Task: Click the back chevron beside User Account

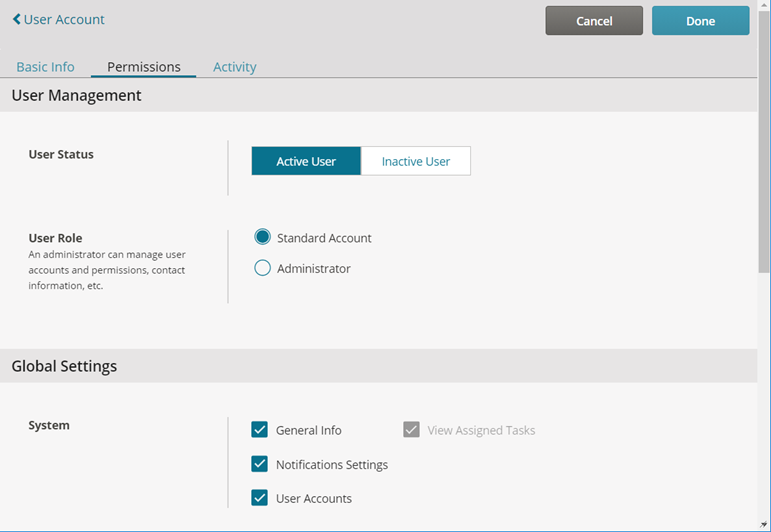Action: pyautogui.click(x=17, y=19)
